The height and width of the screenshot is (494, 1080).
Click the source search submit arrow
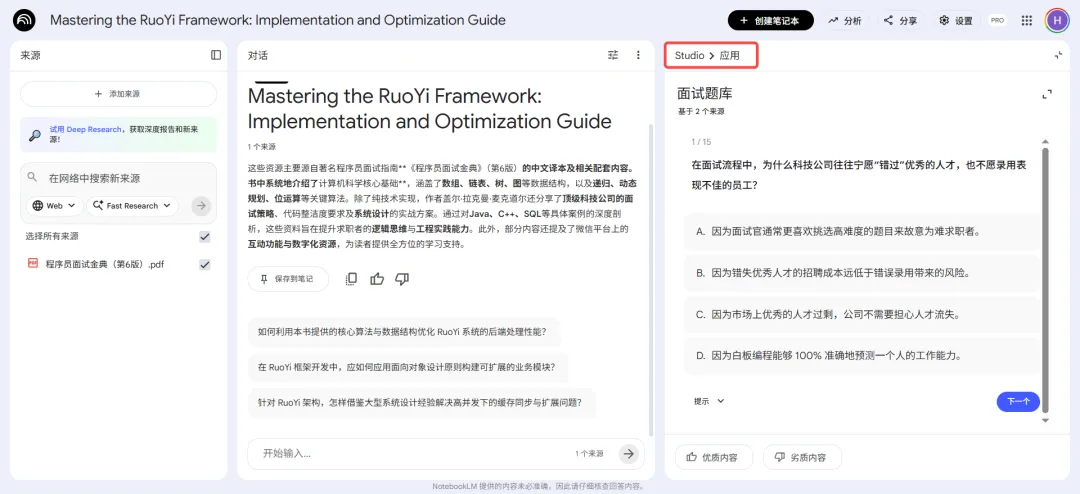201,205
